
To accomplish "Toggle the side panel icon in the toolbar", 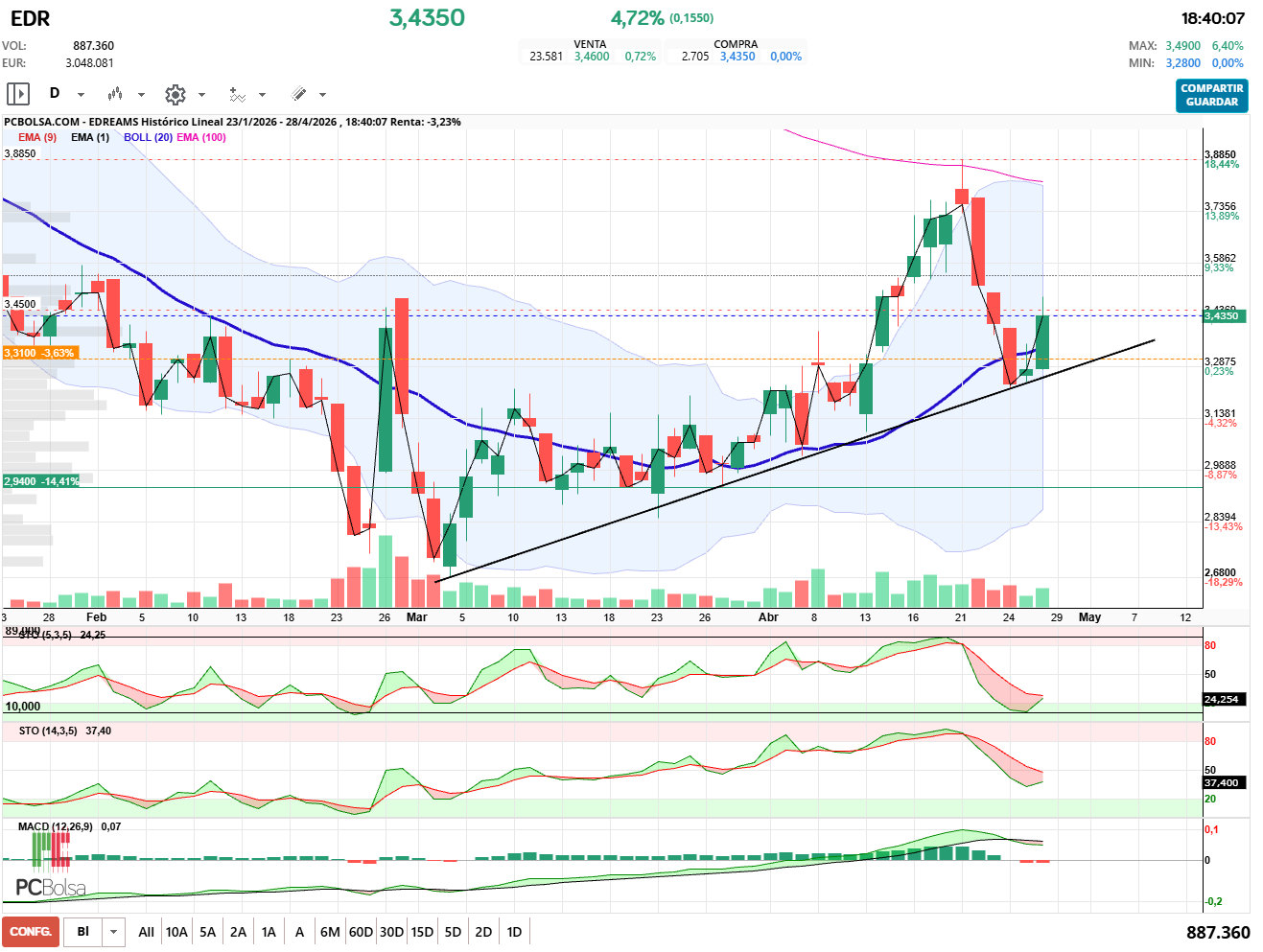I will coord(18,94).
